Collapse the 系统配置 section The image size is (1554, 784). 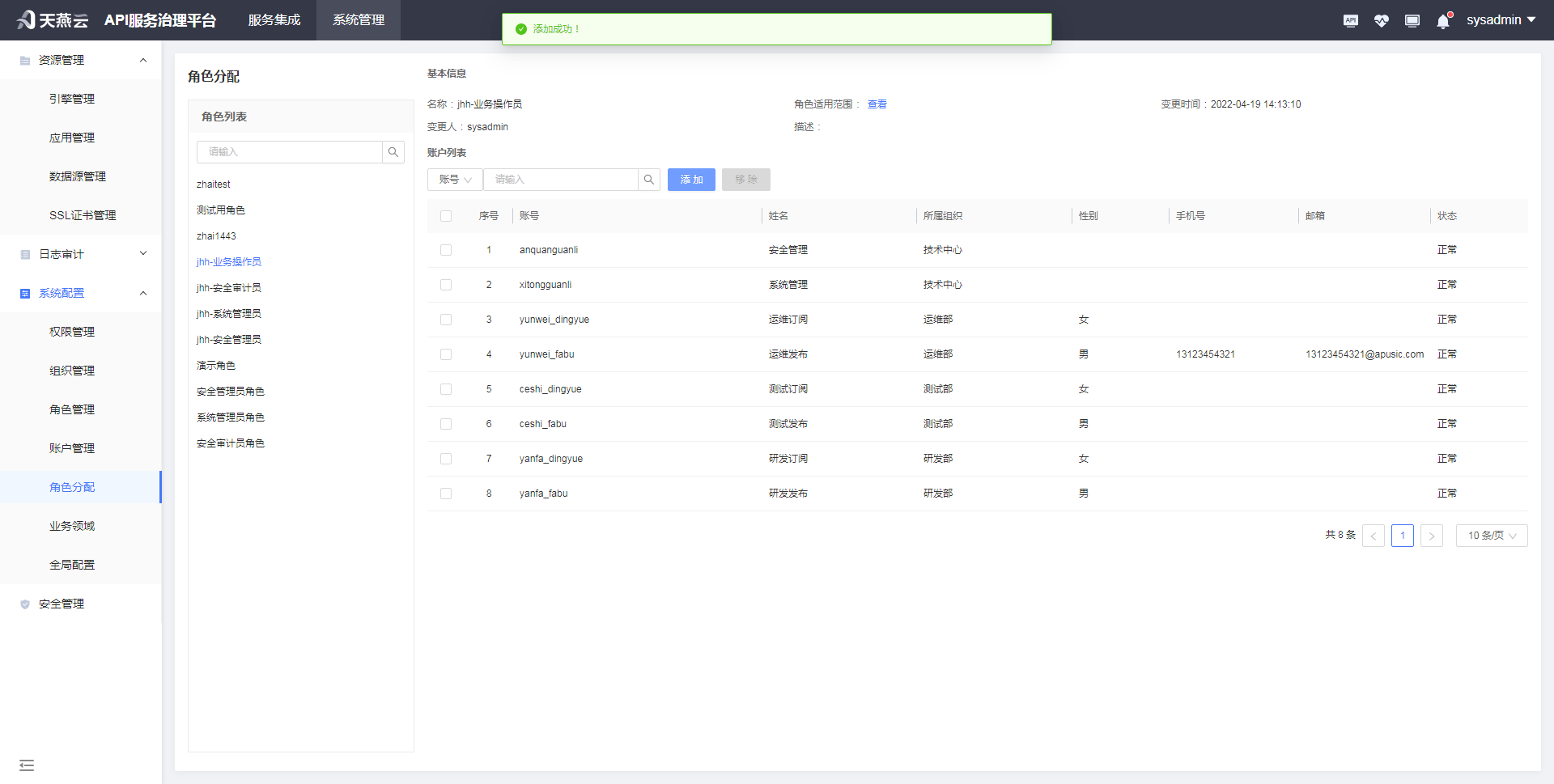click(x=143, y=293)
